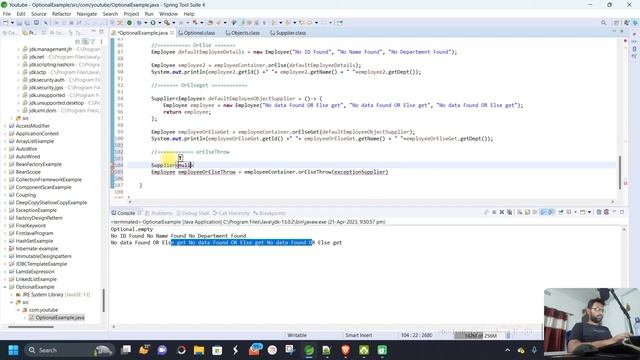The height and width of the screenshot is (360, 640).
Task: Click the Clear Console icon
Action: (520, 212)
